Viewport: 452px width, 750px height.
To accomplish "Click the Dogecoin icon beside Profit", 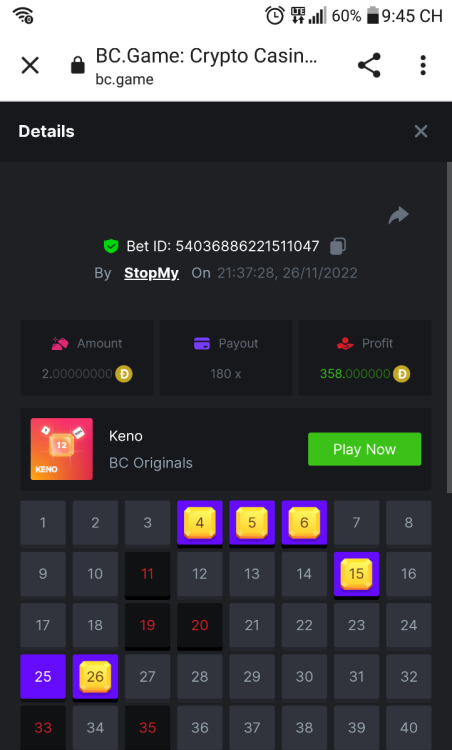I will pyautogui.click(x=401, y=374).
